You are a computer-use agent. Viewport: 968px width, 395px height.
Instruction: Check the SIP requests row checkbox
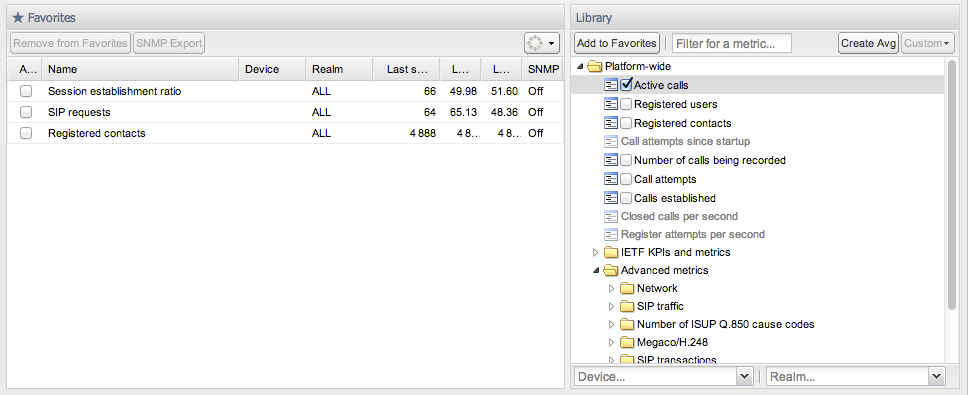(26, 112)
